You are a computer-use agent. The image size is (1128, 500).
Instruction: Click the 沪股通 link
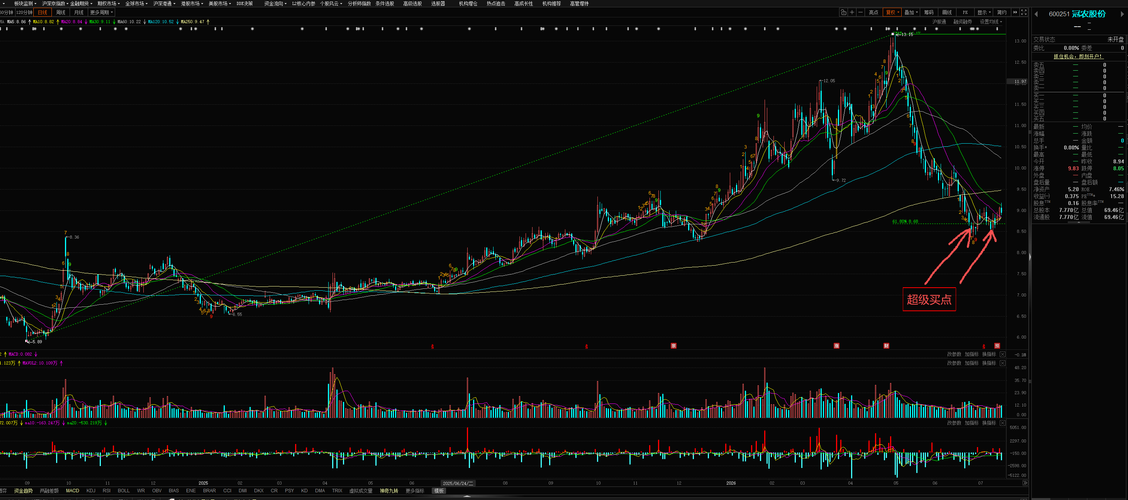[x=939, y=22]
